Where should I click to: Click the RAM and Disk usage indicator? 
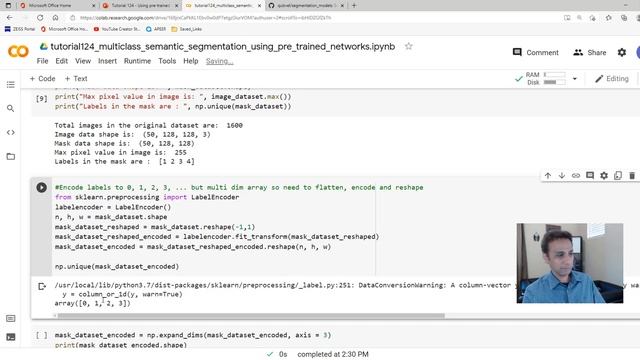pyautogui.click(x=545, y=78)
